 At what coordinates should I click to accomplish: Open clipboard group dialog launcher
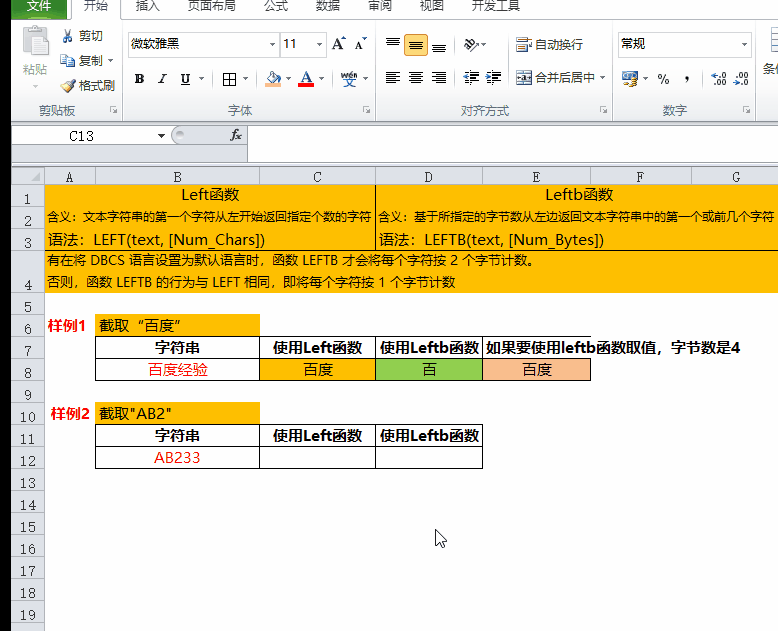coord(114,110)
